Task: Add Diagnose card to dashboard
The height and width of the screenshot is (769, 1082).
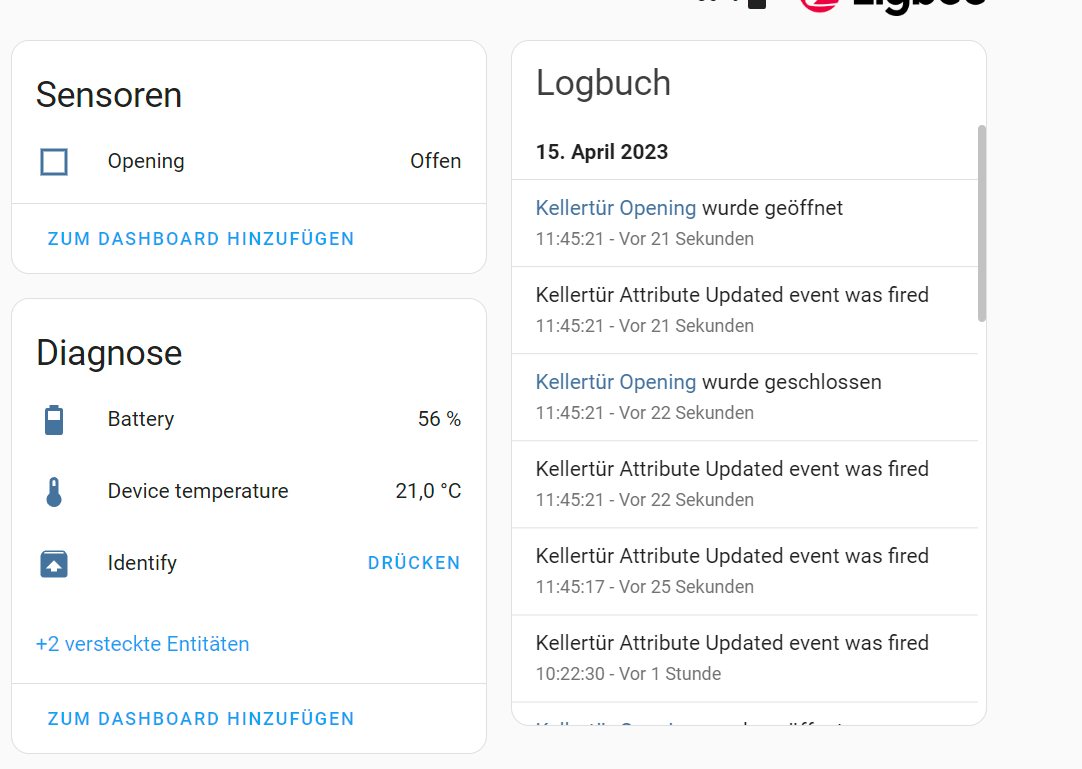Action: [201, 719]
